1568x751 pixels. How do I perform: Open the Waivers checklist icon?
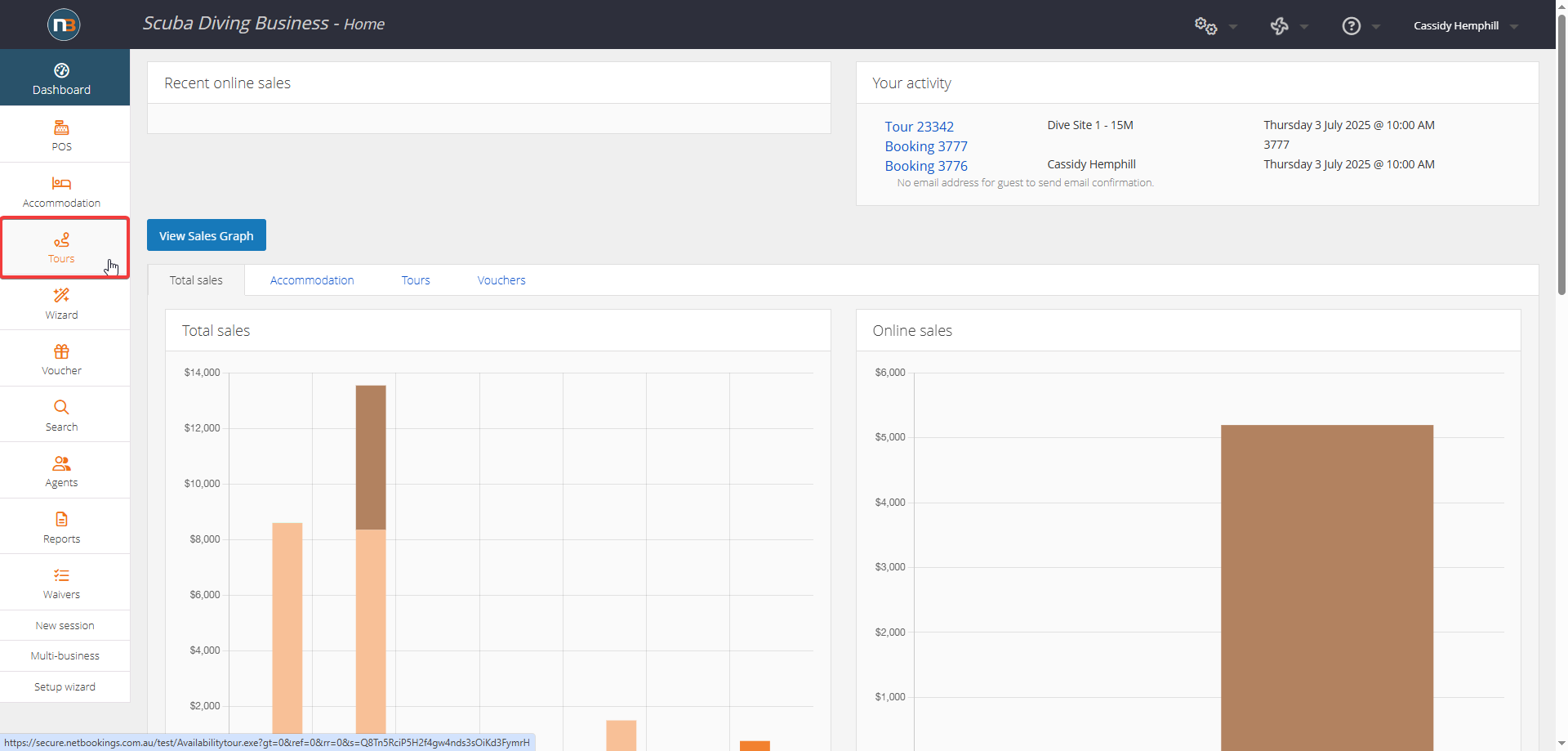point(61,575)
